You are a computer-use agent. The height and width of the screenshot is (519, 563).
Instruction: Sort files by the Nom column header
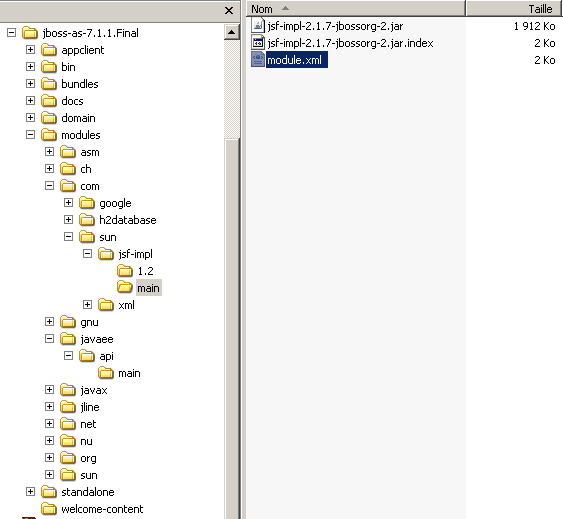click(x=355, y=9)
